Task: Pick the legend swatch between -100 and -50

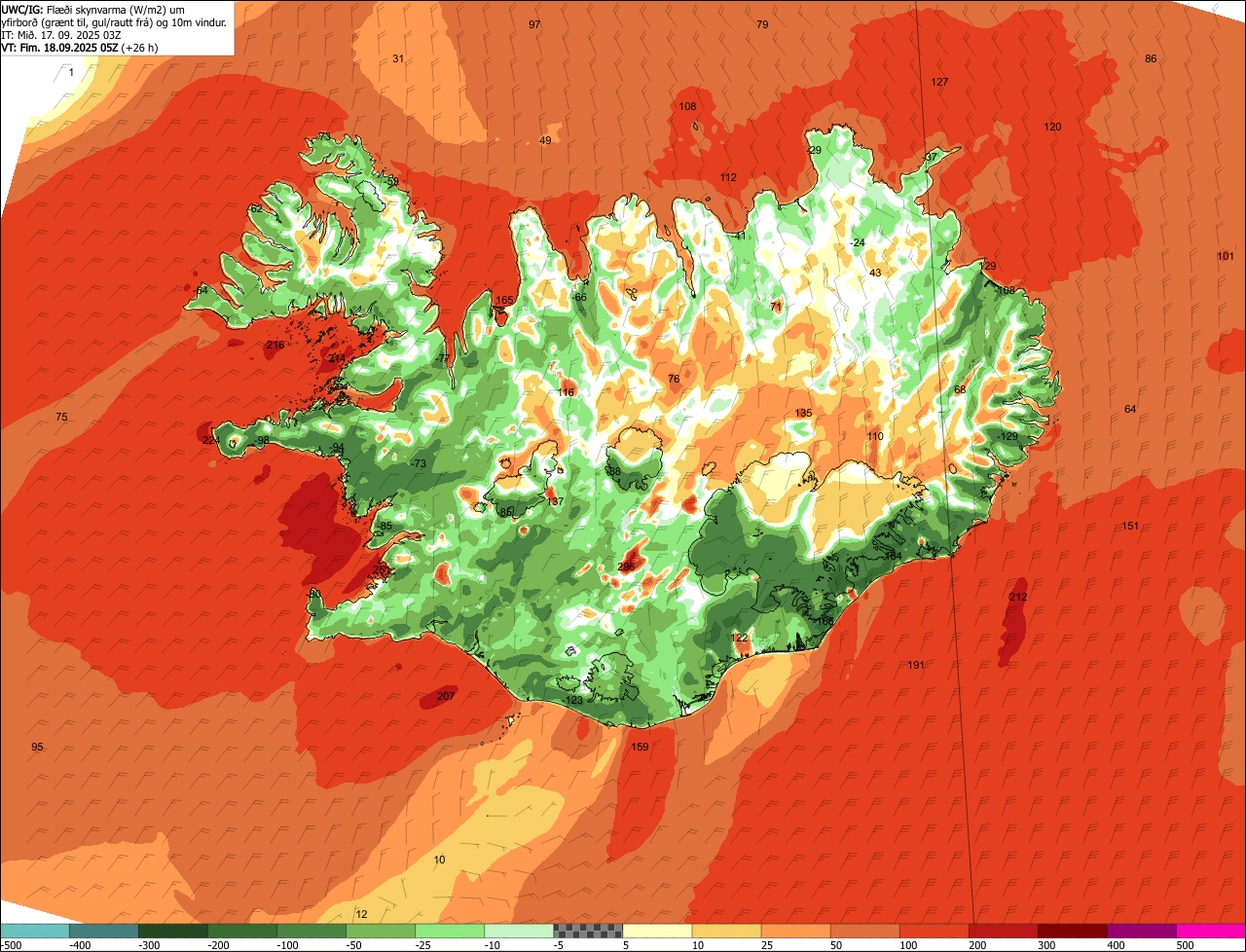Action: point(311,931)
